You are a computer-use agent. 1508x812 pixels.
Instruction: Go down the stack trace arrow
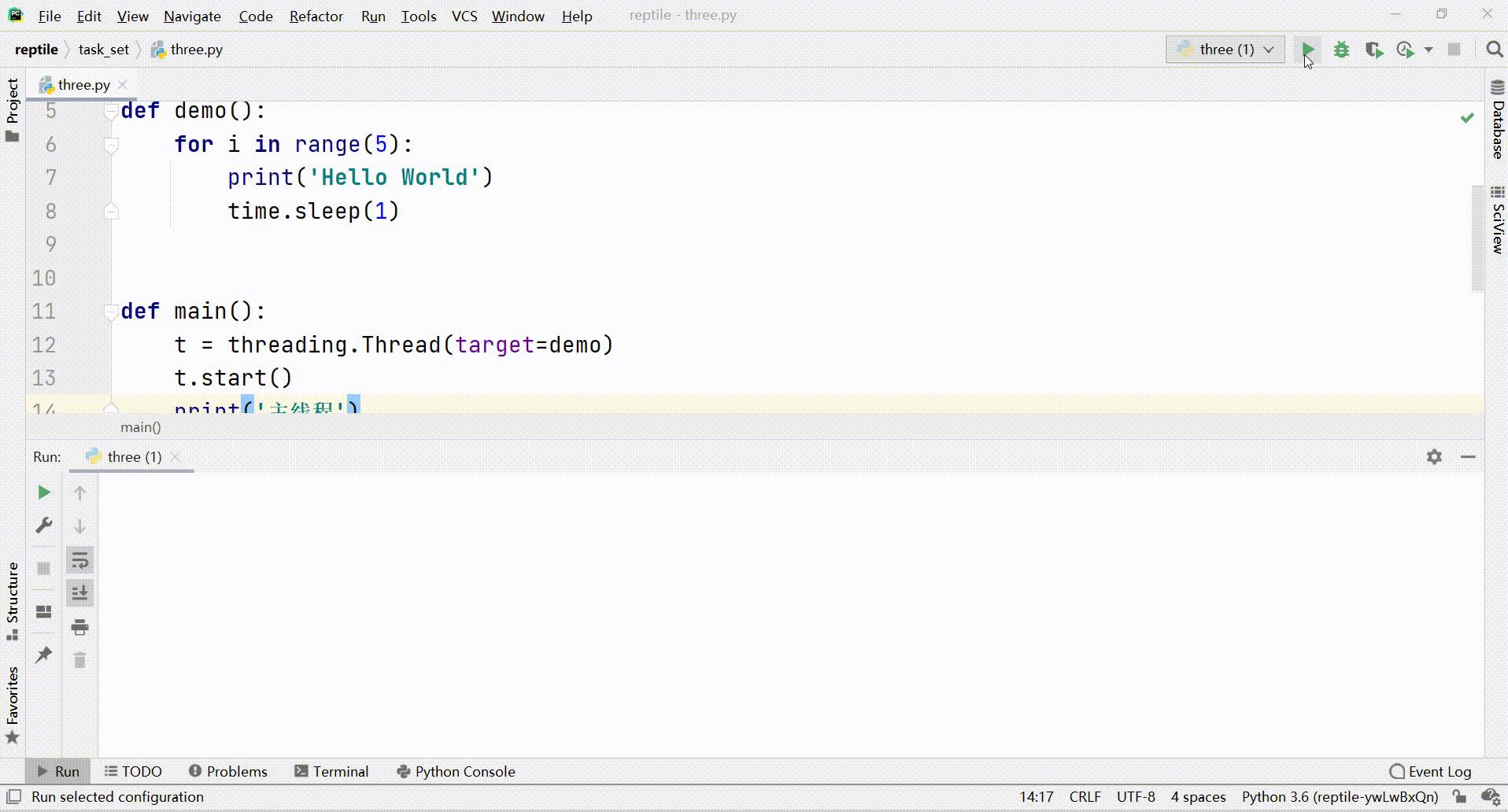(79, 526)
